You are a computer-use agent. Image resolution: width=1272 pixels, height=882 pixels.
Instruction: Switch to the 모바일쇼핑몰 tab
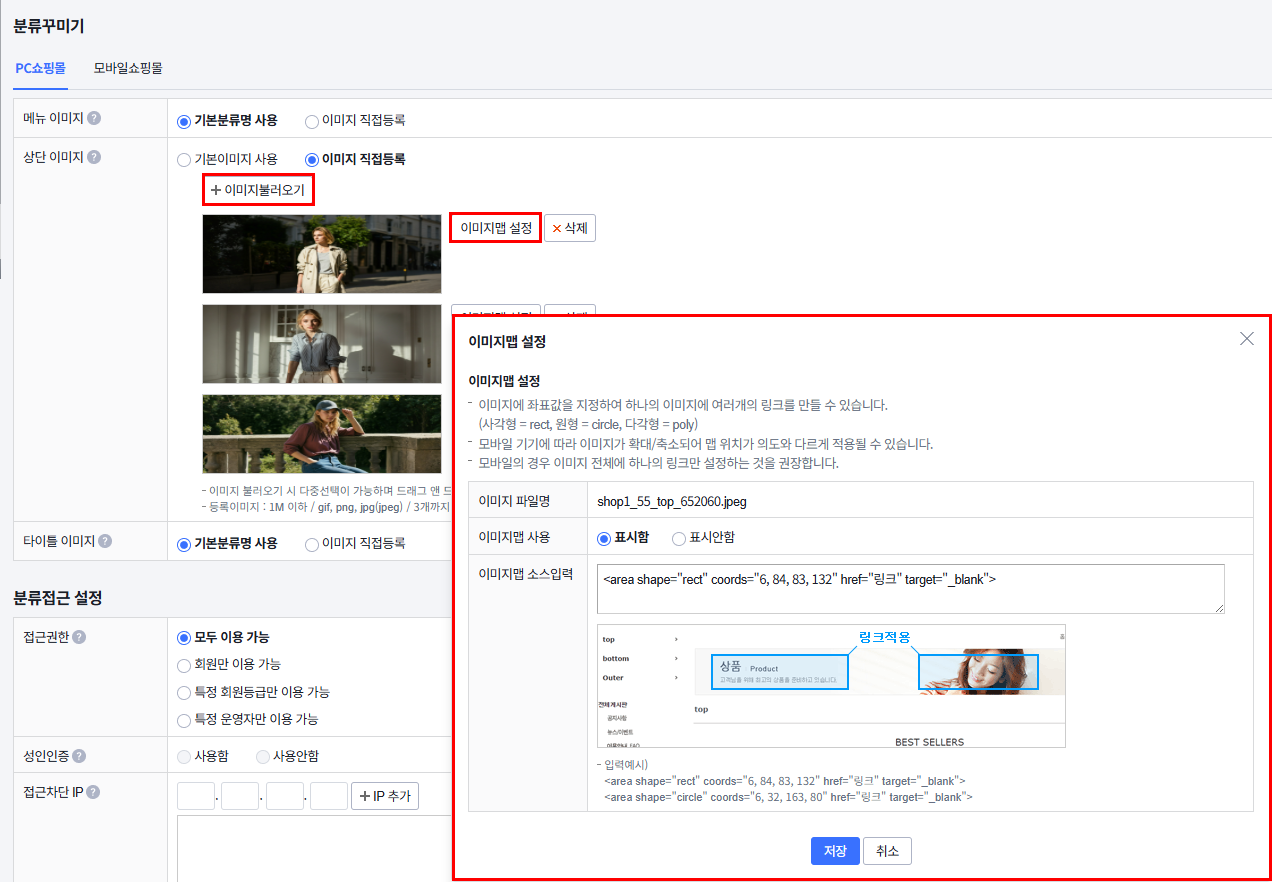tap(128, 68)
